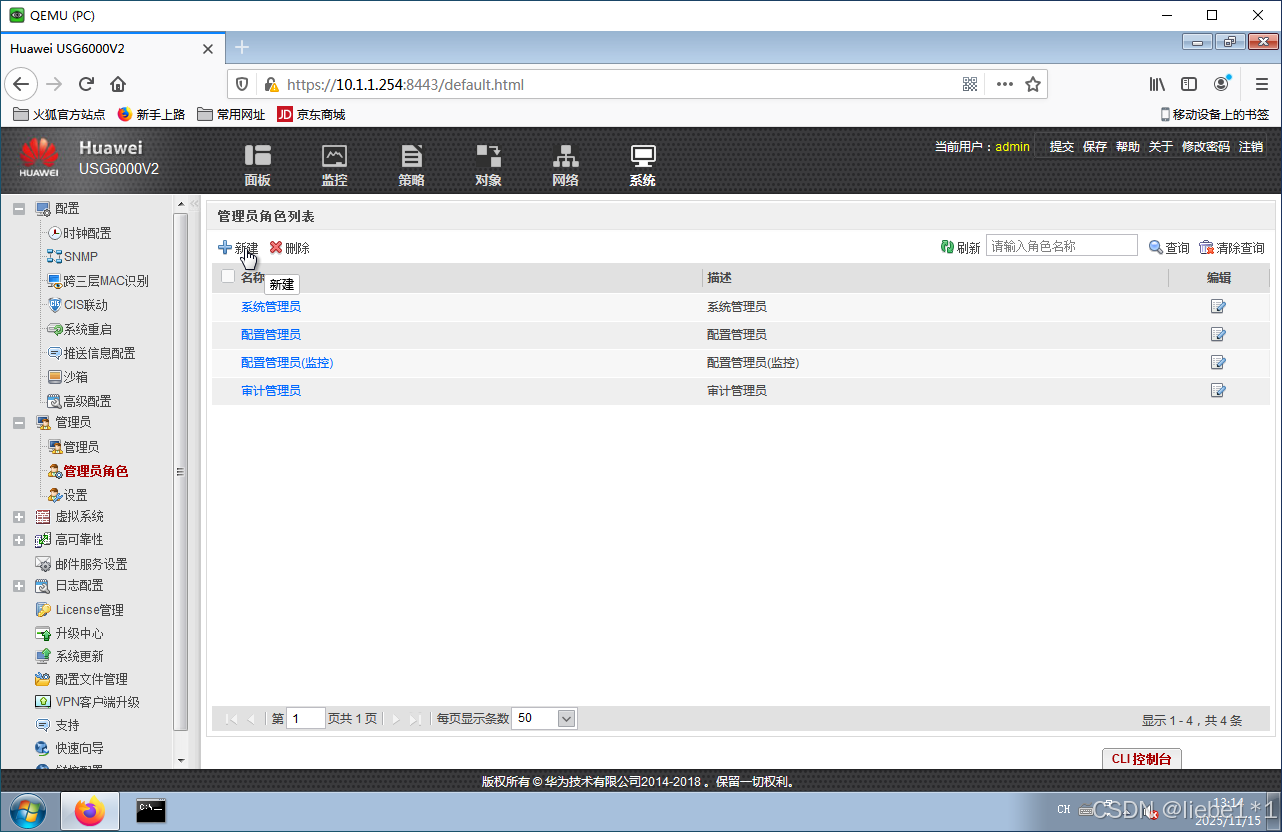The width and height of the screenshot is (1282, 832).
Task: Click the Huawei logo
Action: 39,158
